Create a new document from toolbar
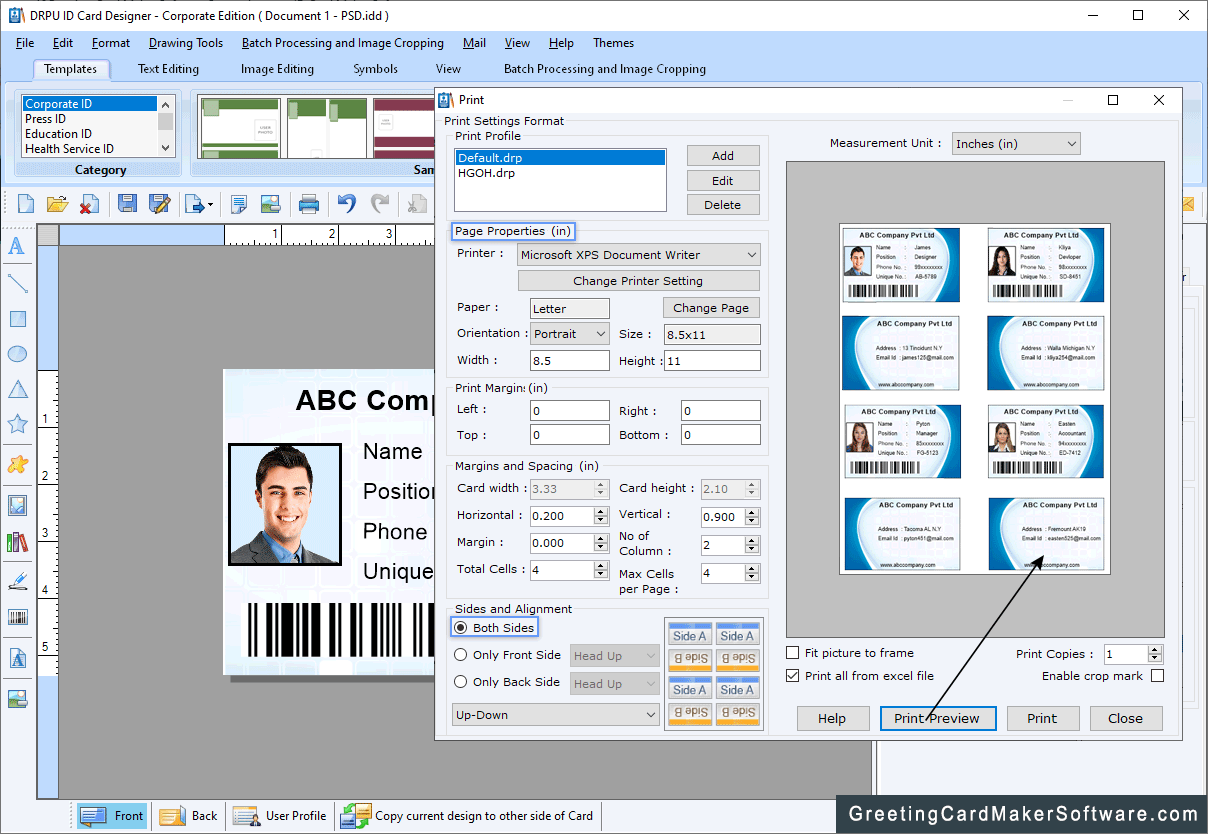 26,204
